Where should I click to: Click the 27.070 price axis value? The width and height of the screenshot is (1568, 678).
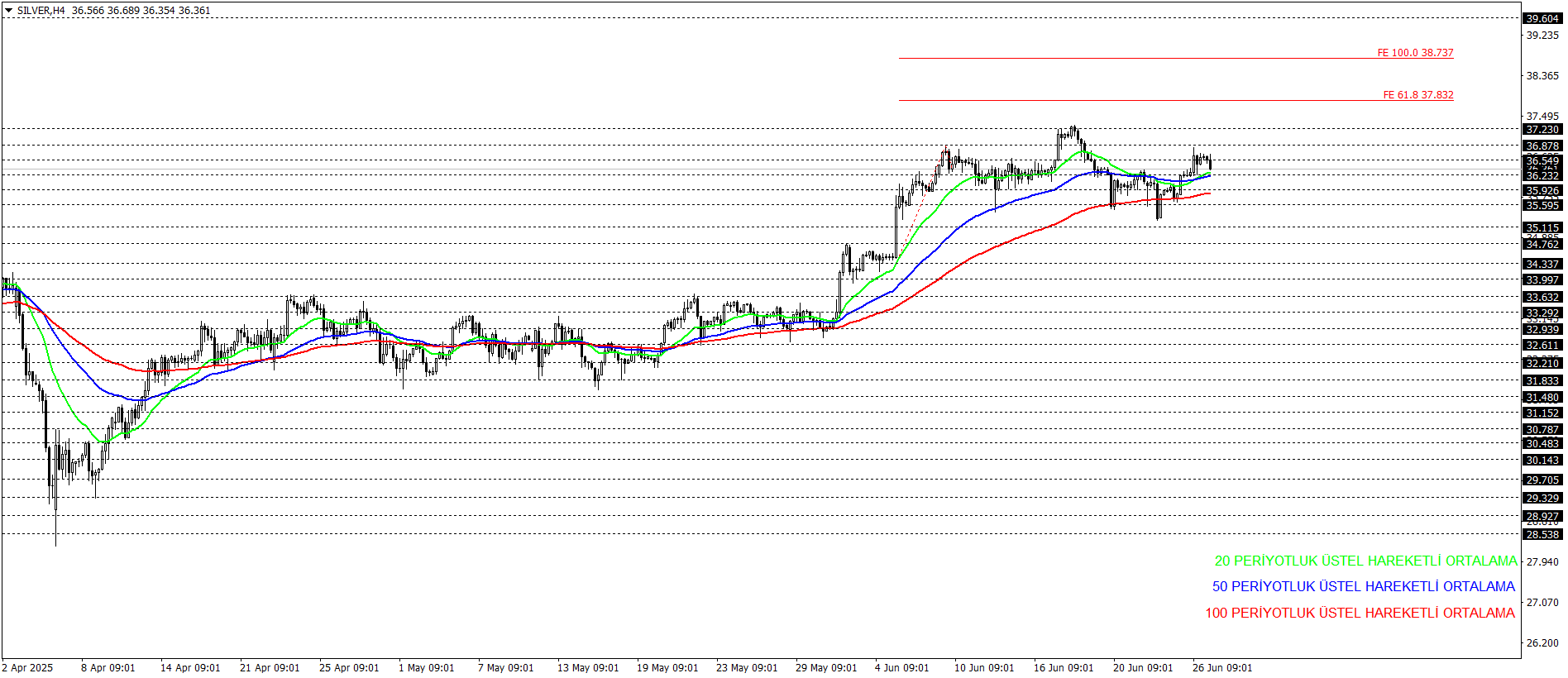pos(1542,603)
